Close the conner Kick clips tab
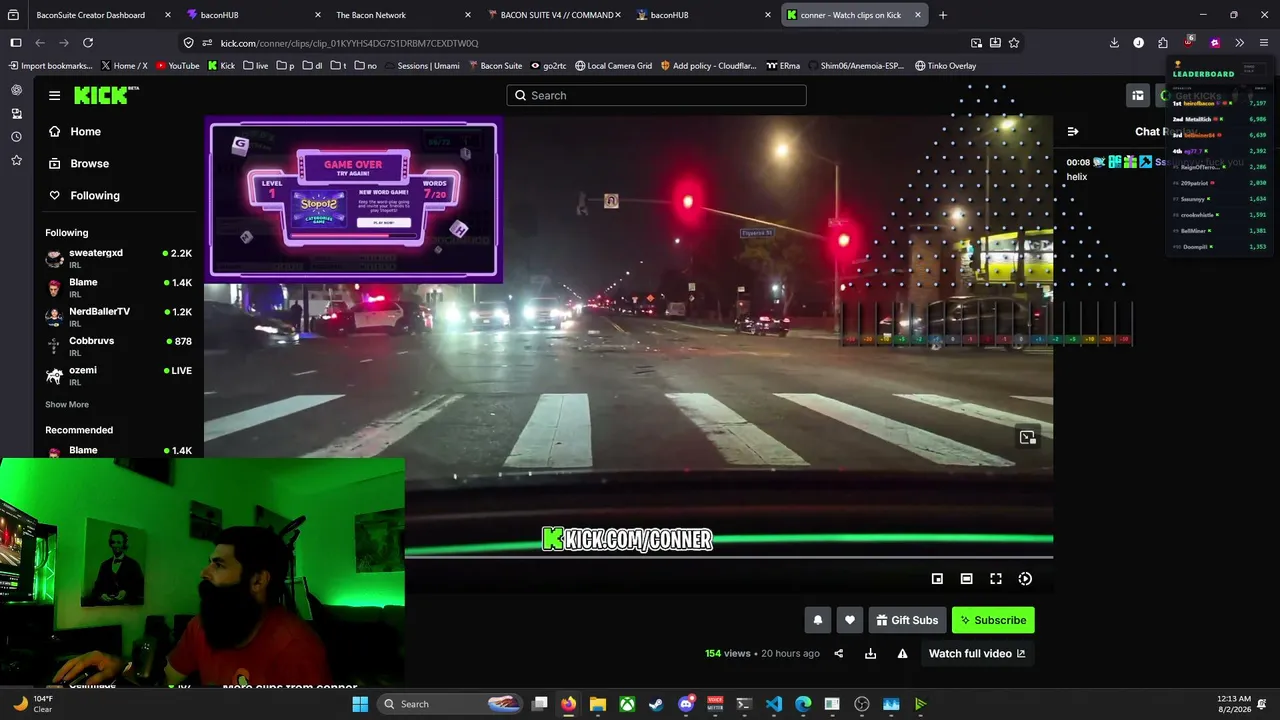 point(918,15)
